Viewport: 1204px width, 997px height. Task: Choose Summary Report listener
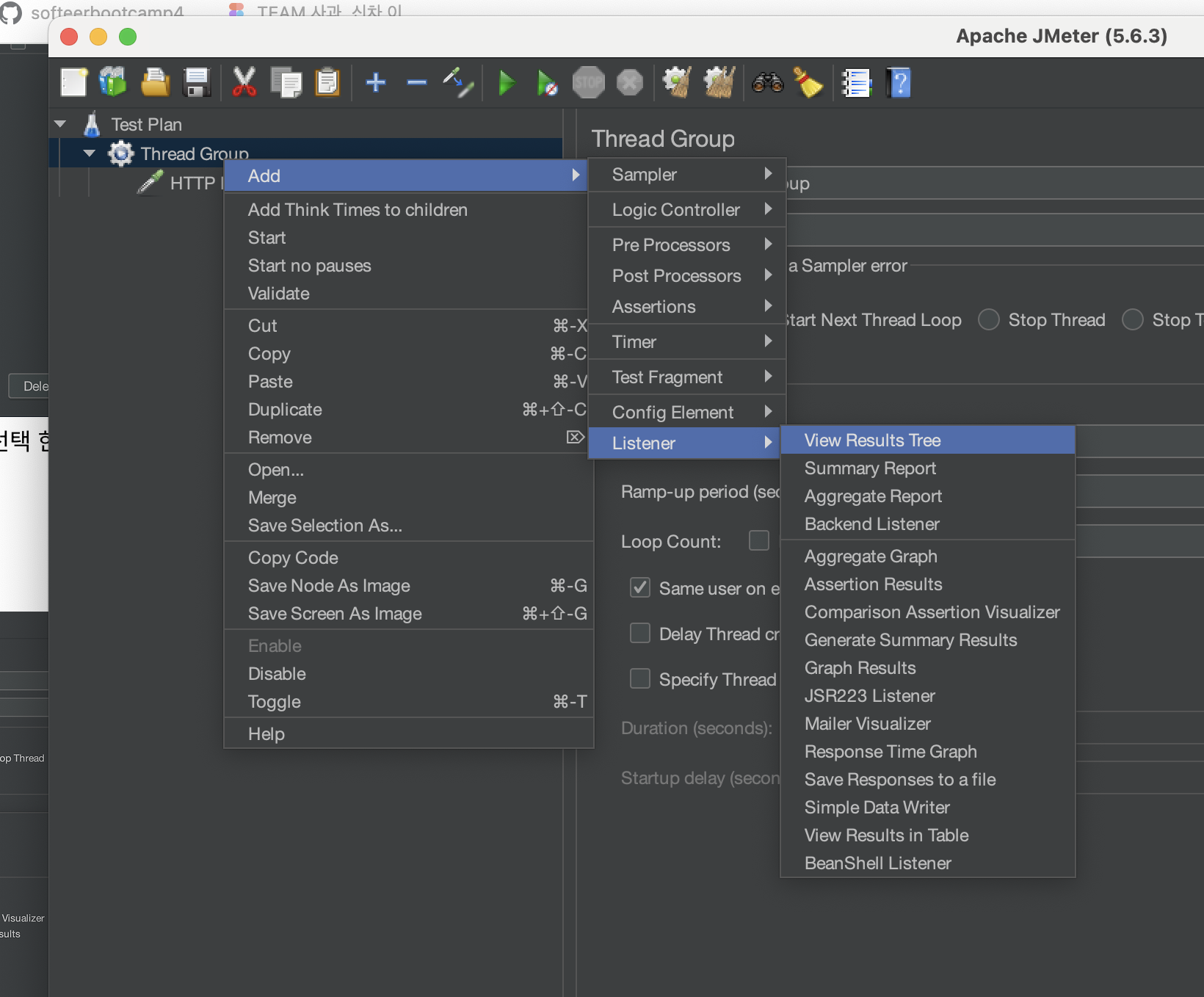(928, 468)
